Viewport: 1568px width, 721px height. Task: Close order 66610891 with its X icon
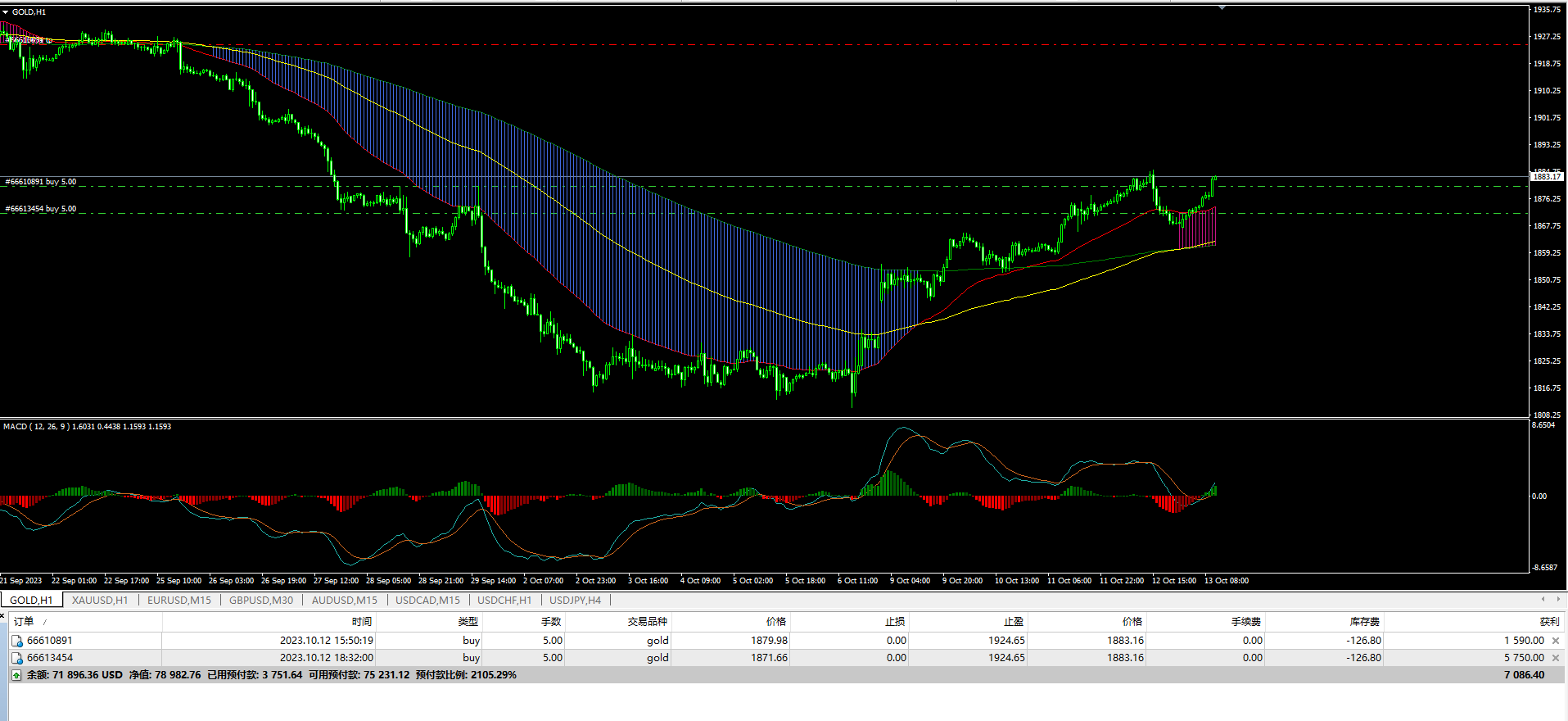coord(1556,641)
